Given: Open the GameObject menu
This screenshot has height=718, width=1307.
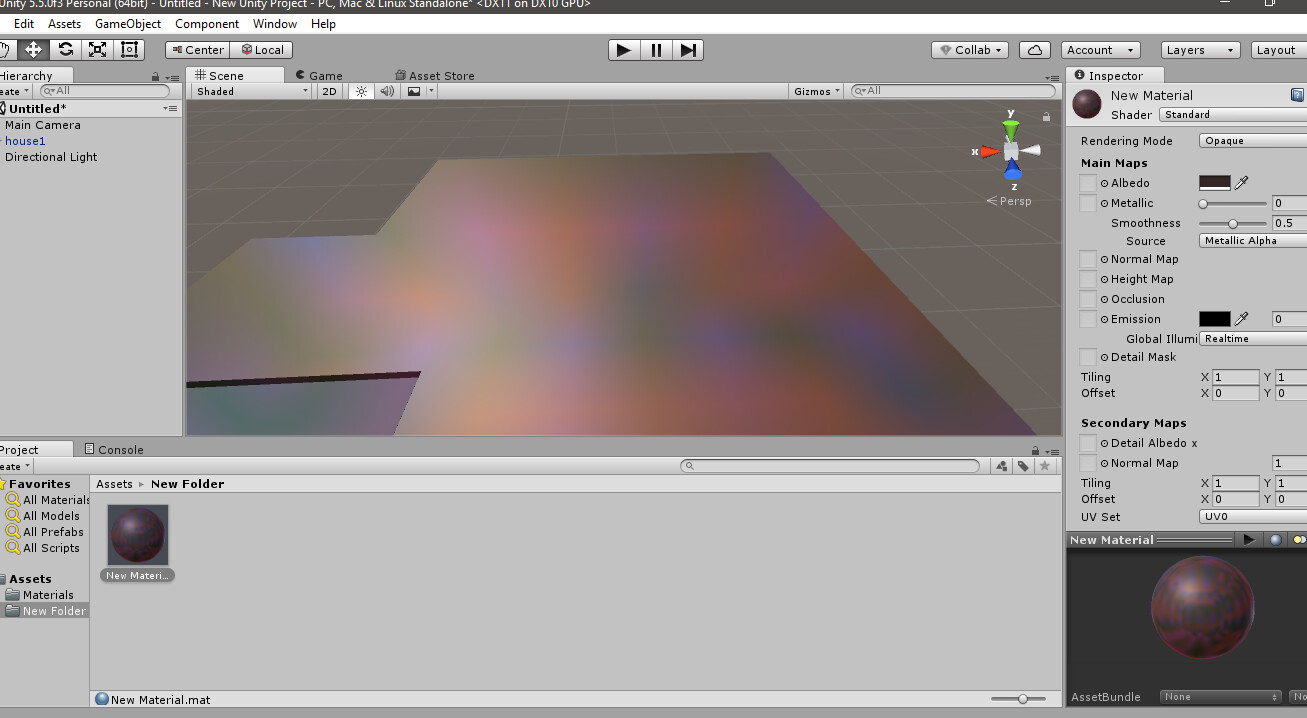Looking at the screenshot, I should click(x=127, y=23).
